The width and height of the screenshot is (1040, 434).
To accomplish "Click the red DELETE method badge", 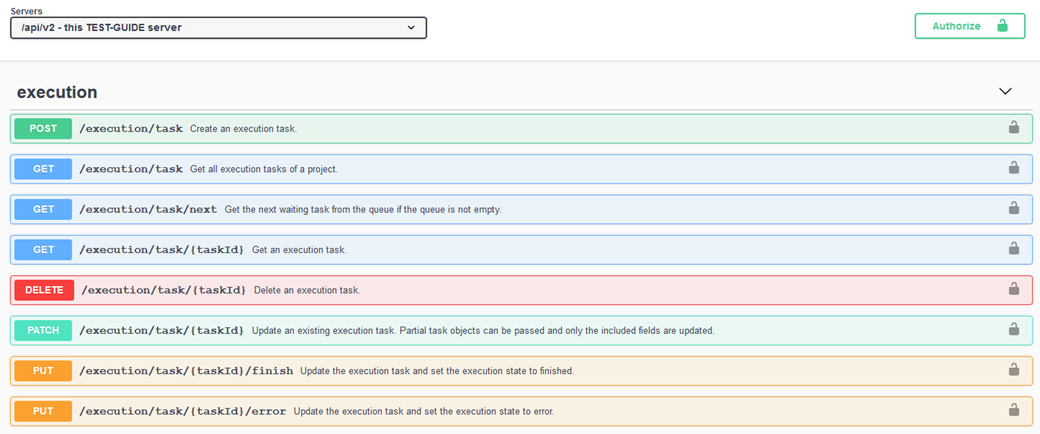I will point(43,290).
